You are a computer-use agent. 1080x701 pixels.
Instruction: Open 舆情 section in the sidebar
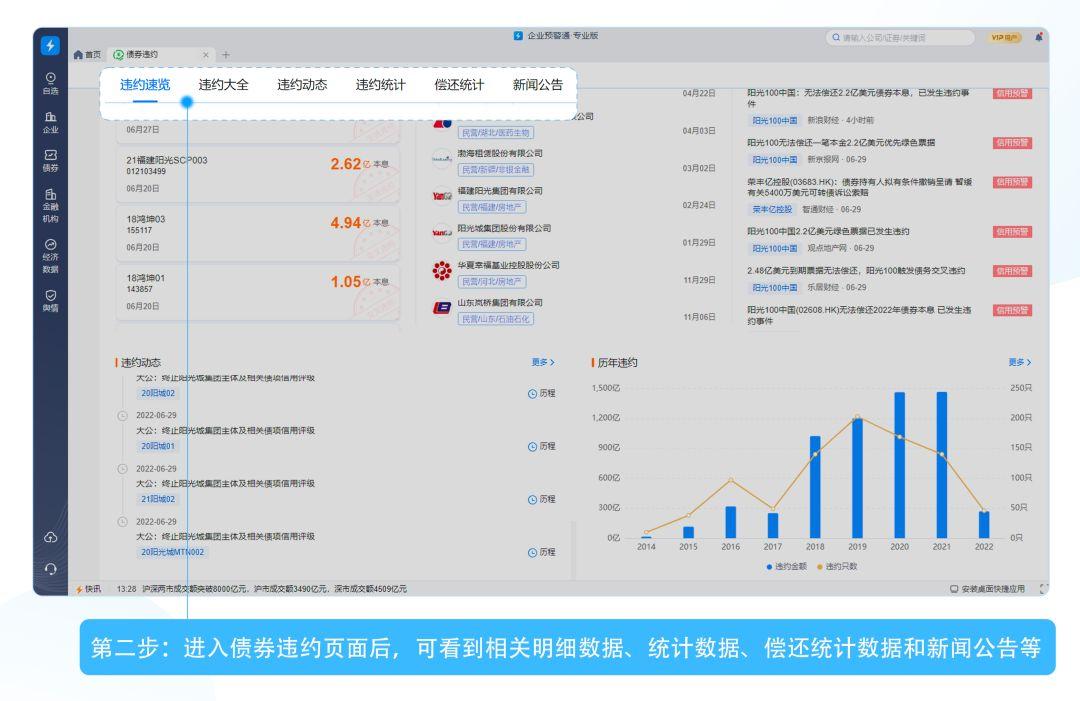[x=50, y=301]
